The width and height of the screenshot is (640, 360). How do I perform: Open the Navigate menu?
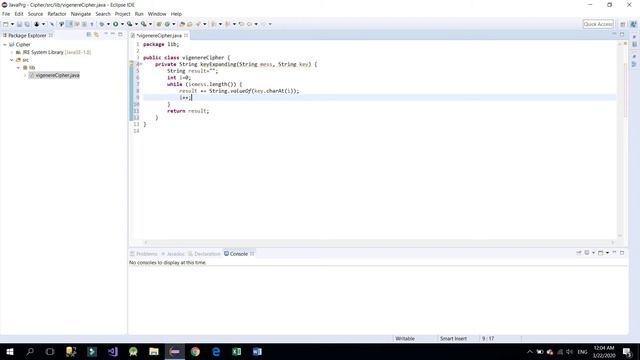point(81,14)
